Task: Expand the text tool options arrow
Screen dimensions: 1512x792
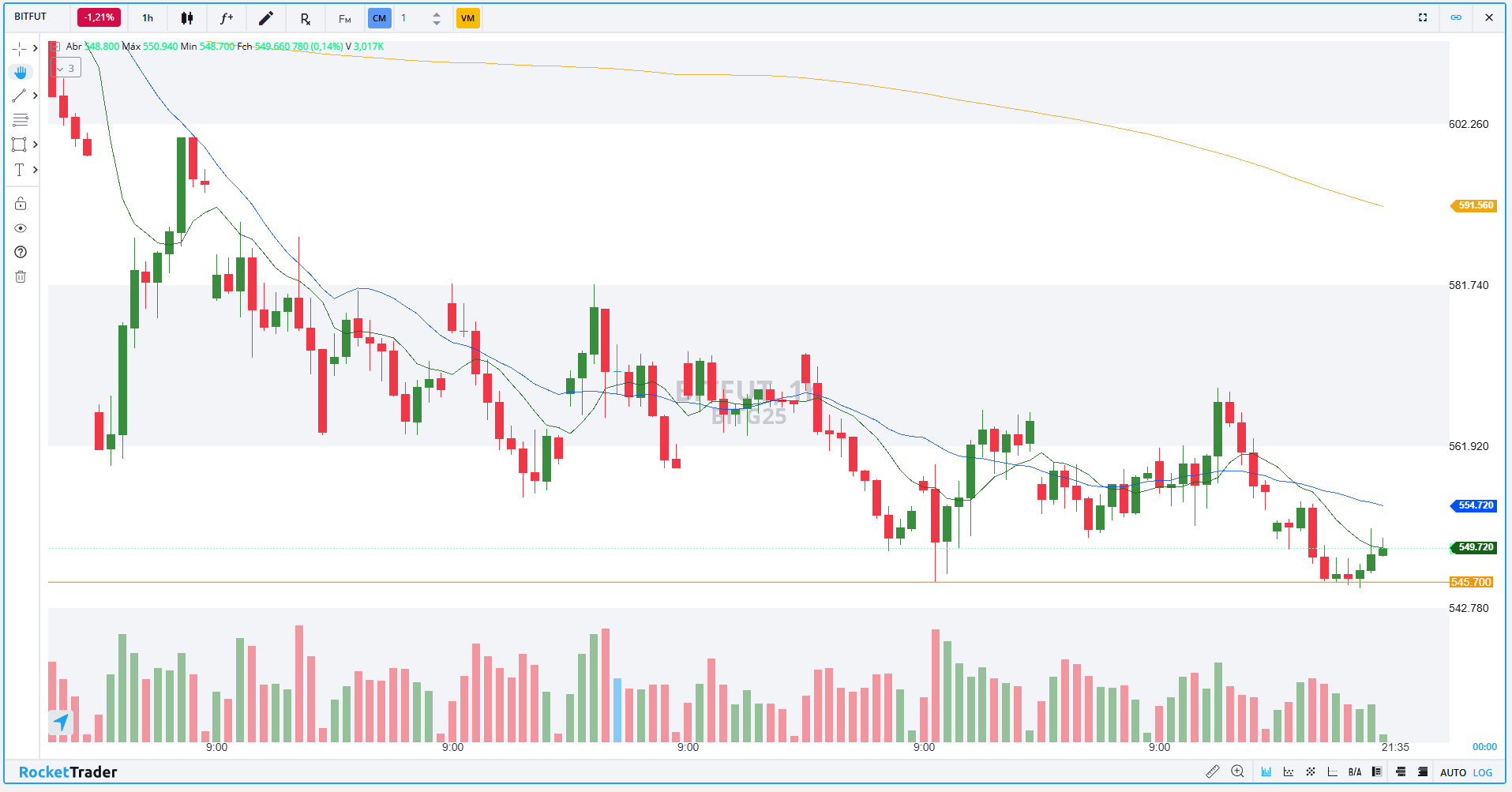Action: [x=36, y=170]
